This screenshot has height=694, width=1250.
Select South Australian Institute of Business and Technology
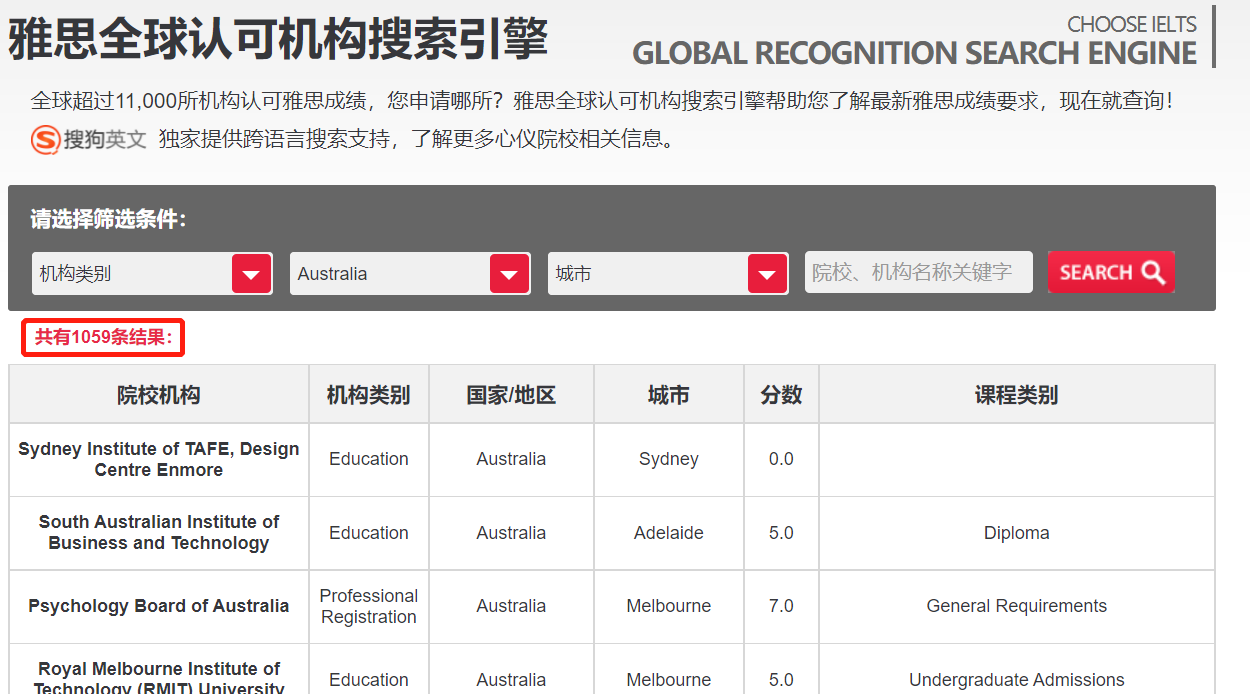click(x=159, y=533)
